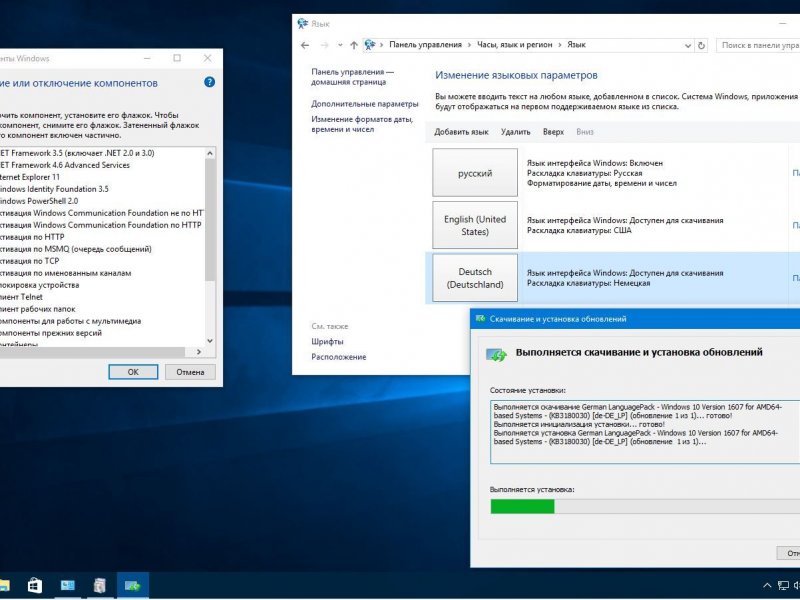Click Панель управления in the breadcrumb
The width and height of the screenshot is (800, 600).
coord(425,45)
